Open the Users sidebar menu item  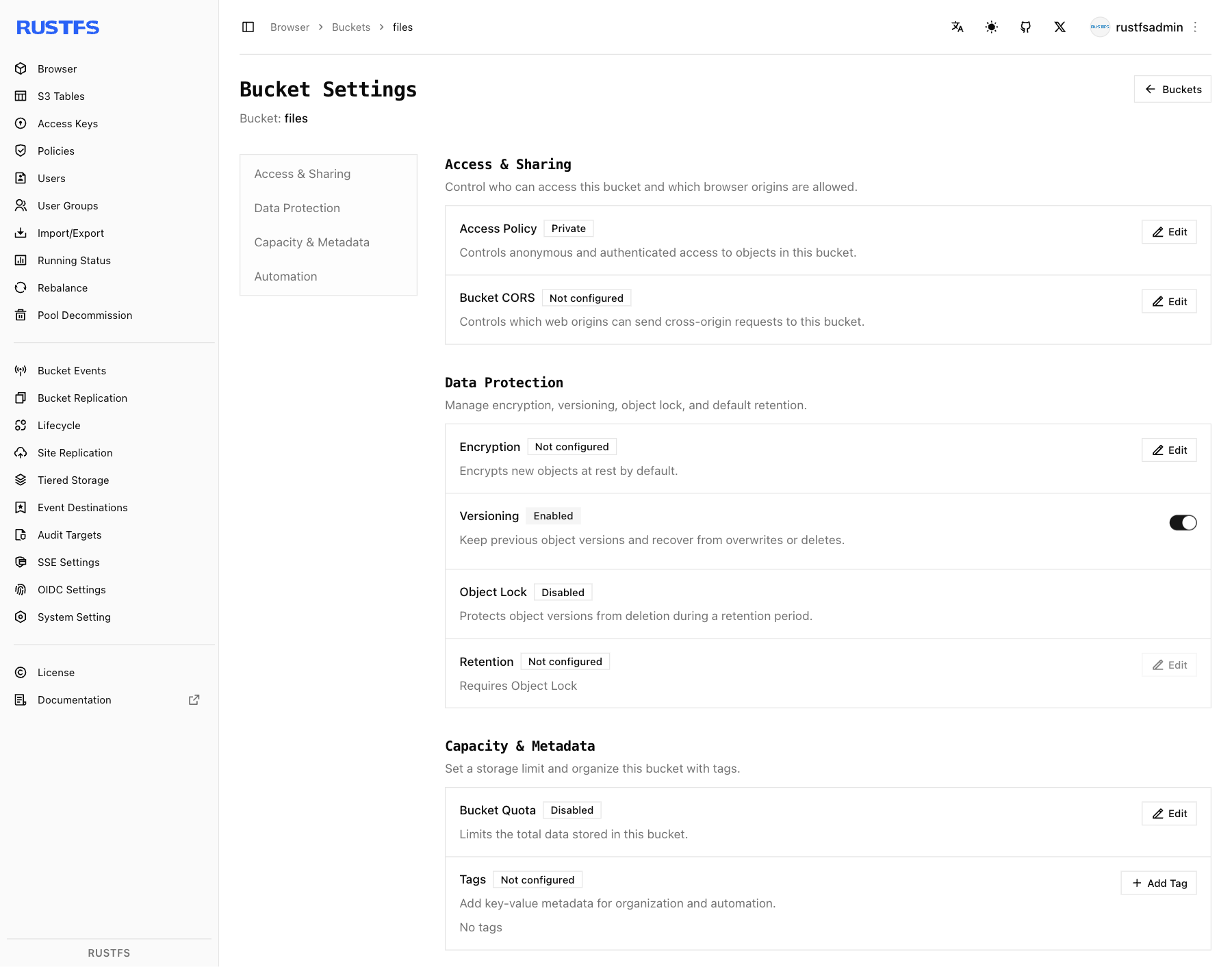(x=110, y=179)
